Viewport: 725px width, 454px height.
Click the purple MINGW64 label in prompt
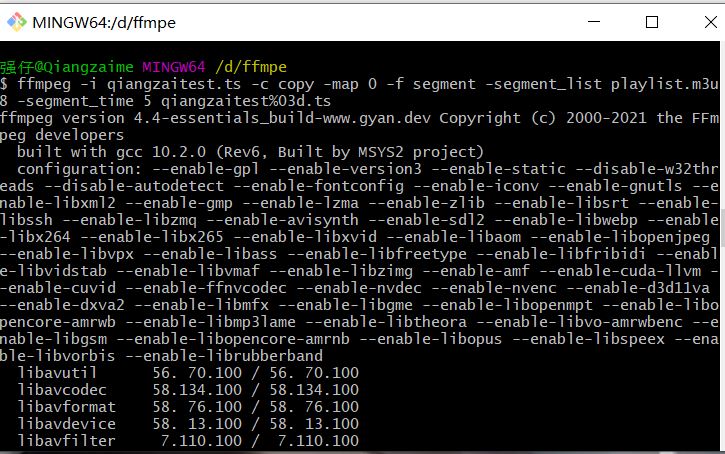[x=176, y=67]
